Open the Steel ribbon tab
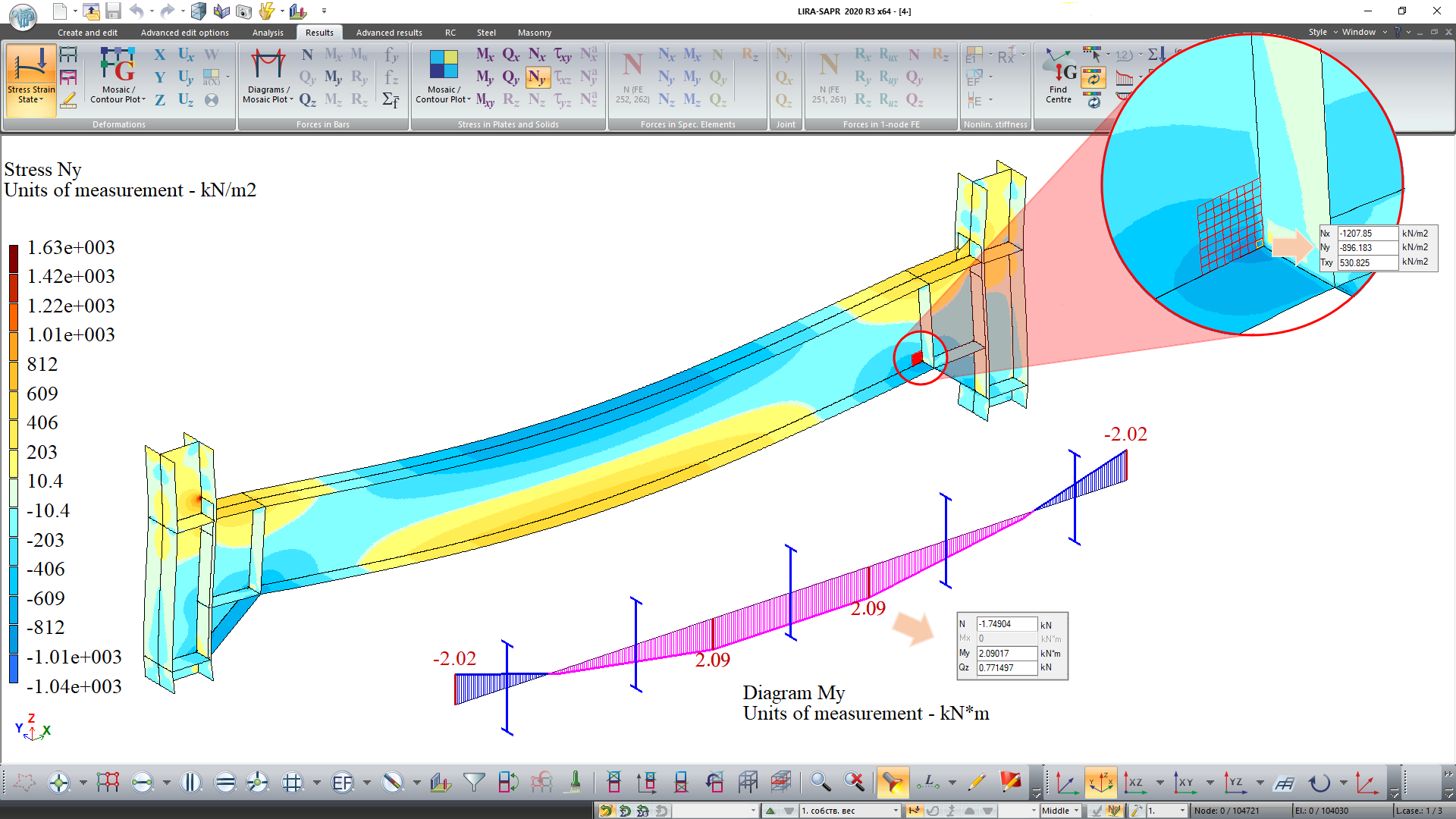The height and width of the screenshot is (819, 1456). (x=486, y=33)
